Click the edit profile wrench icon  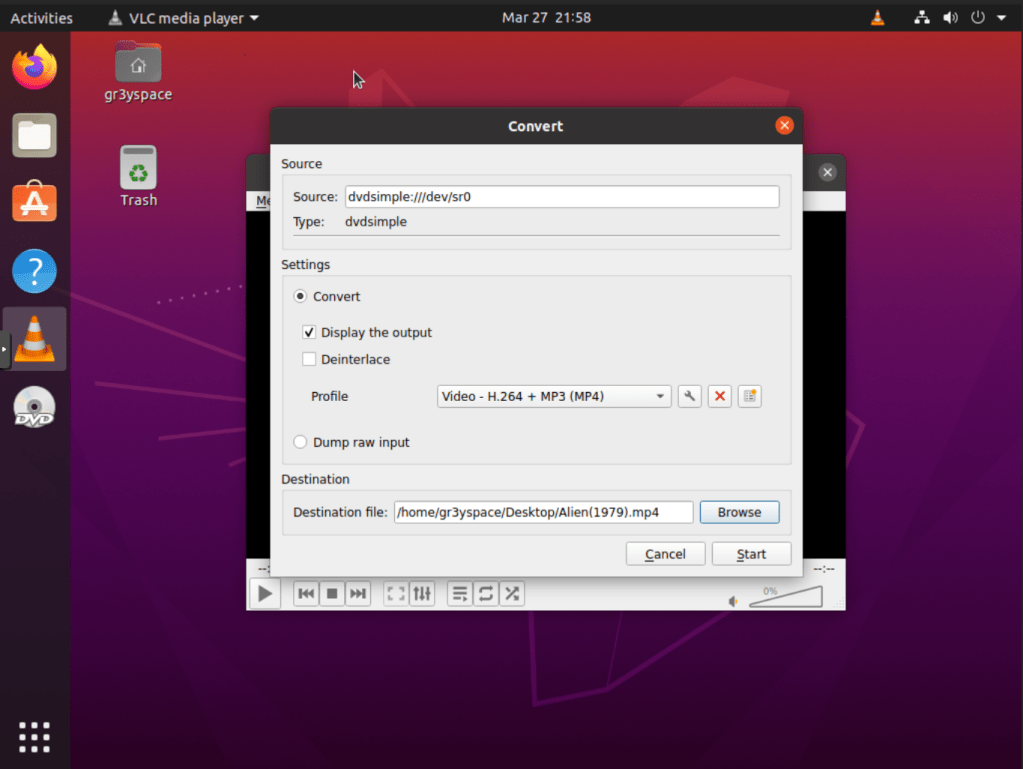click(x=689, y=397)
